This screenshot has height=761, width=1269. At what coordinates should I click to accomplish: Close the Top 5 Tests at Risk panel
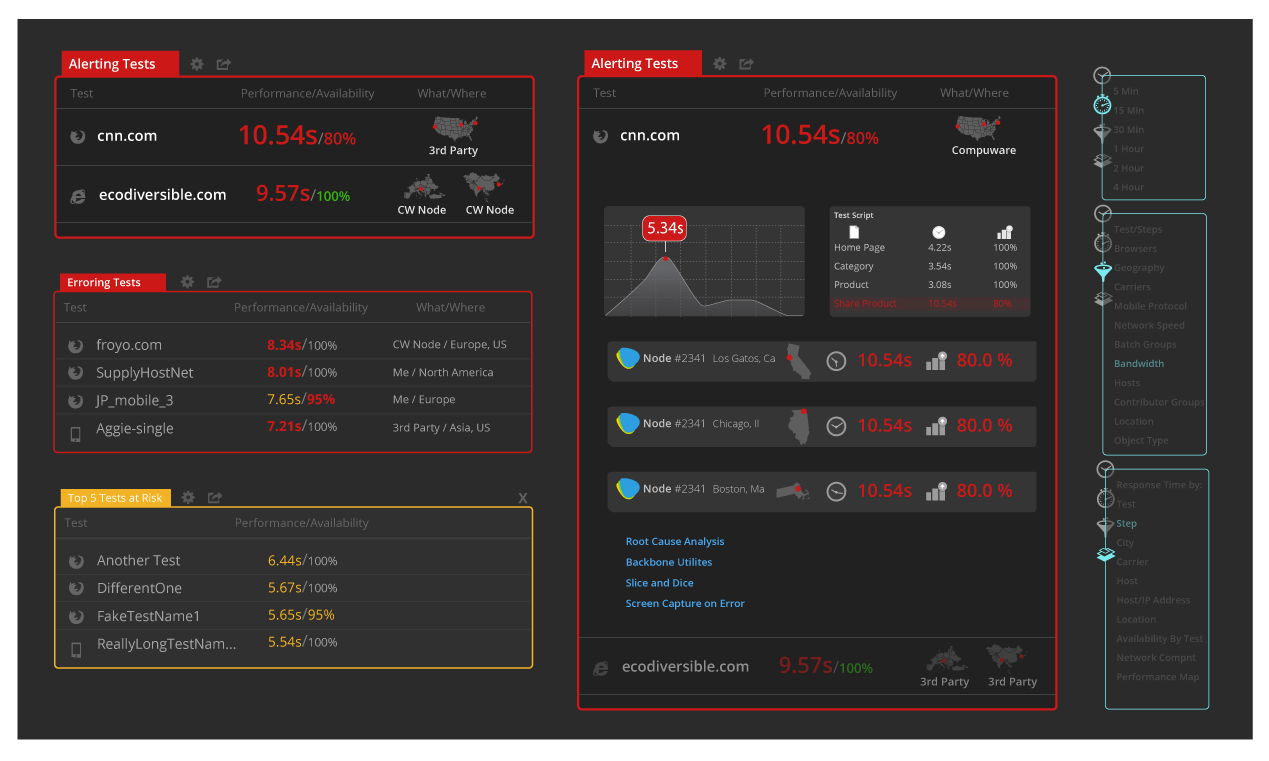tap(522, 498)
